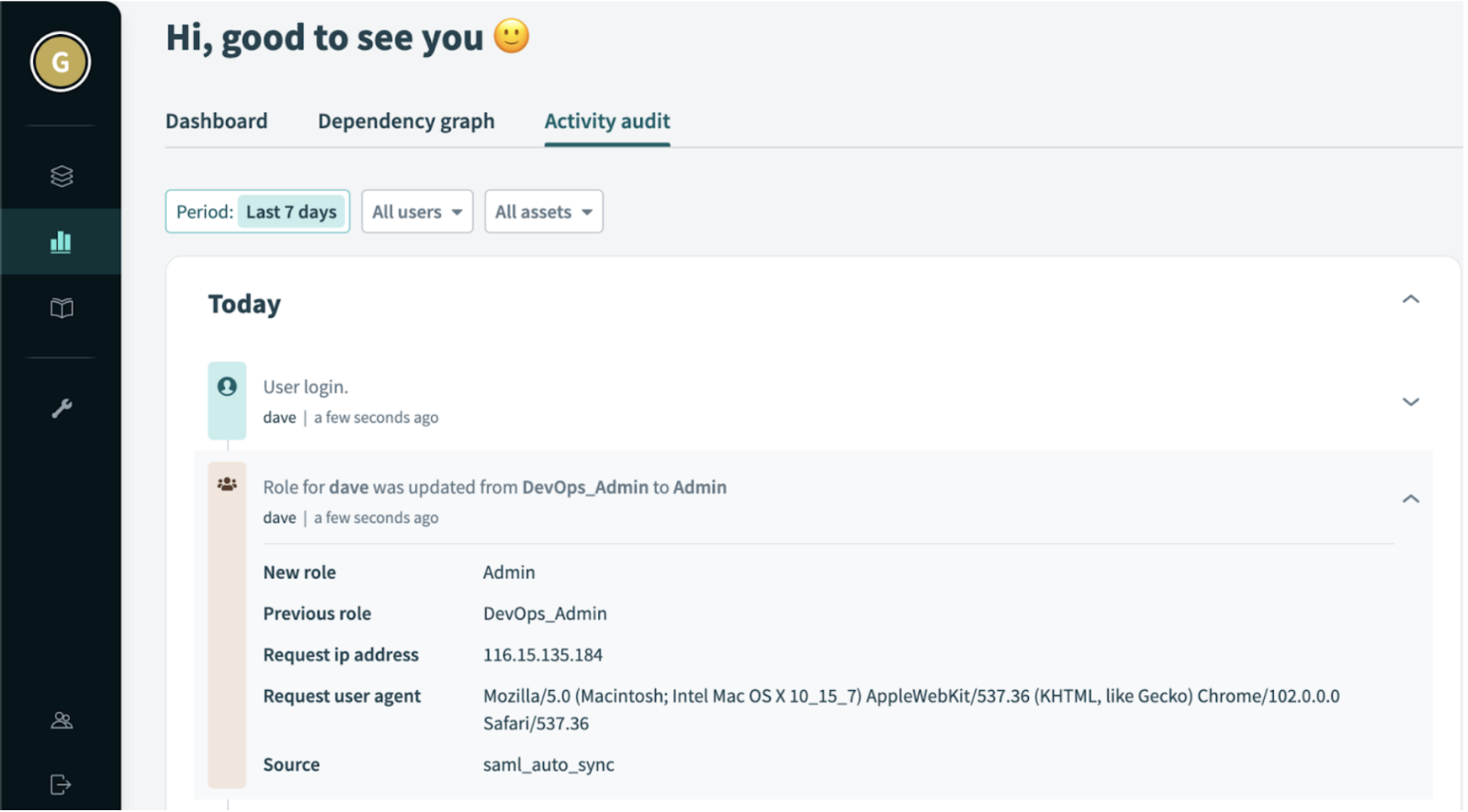Open the All users filter dropdown
This screenshot has width=1468, height=812.
click(417, 212)
